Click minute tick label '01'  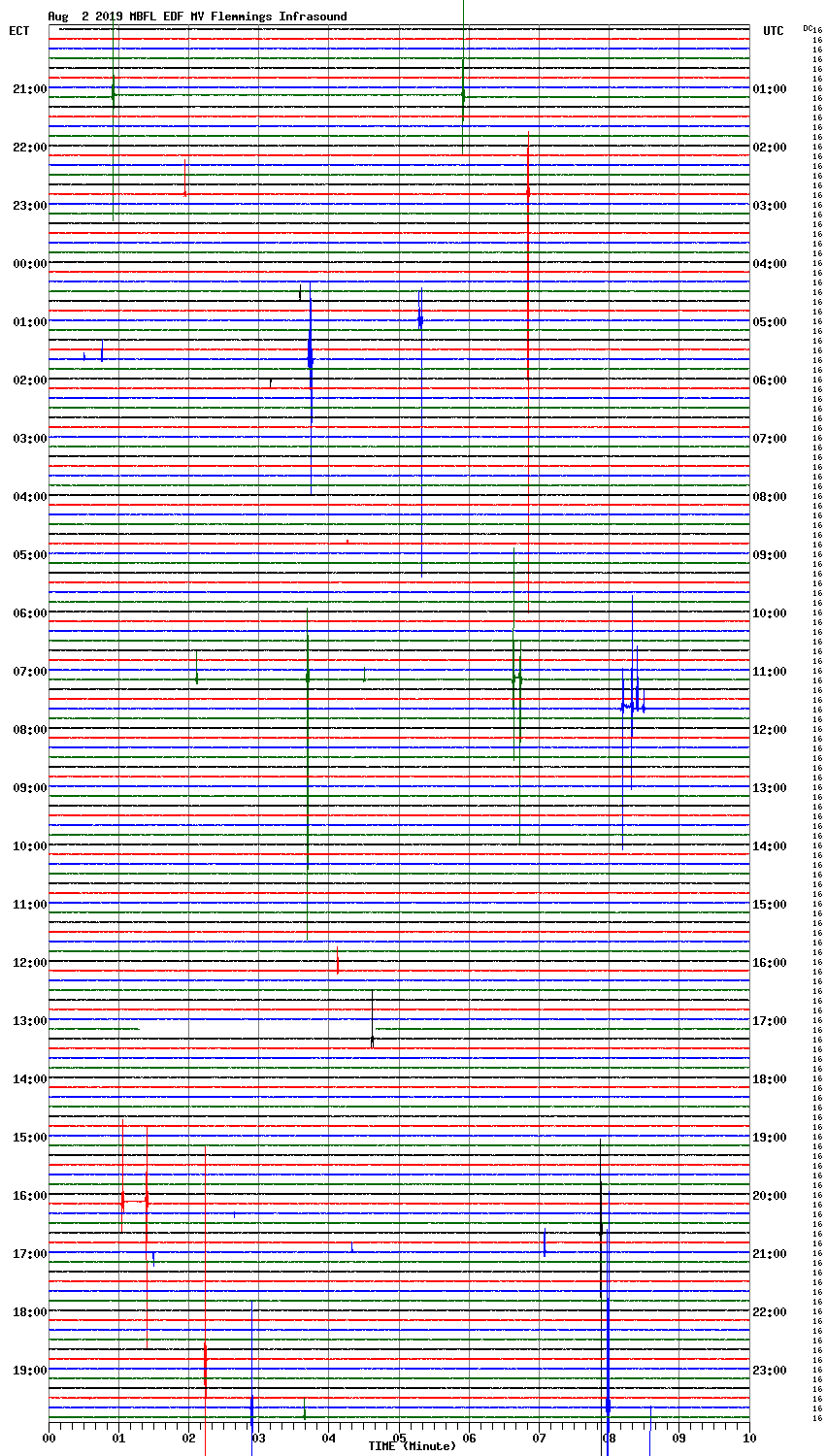pyautogui.click(x=118, y=1439)
